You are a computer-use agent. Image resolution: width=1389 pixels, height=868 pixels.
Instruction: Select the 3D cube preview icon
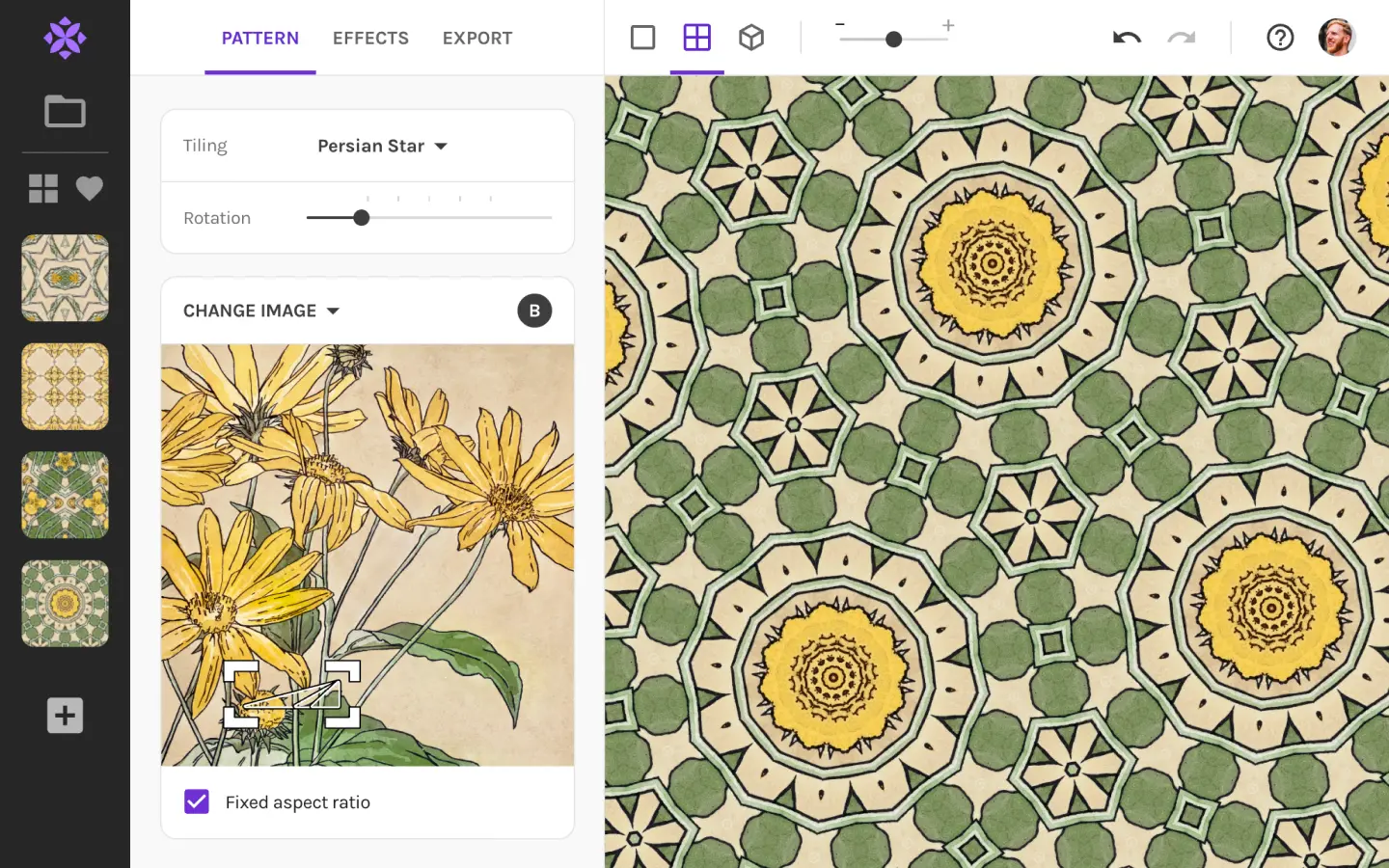(751, 38)
